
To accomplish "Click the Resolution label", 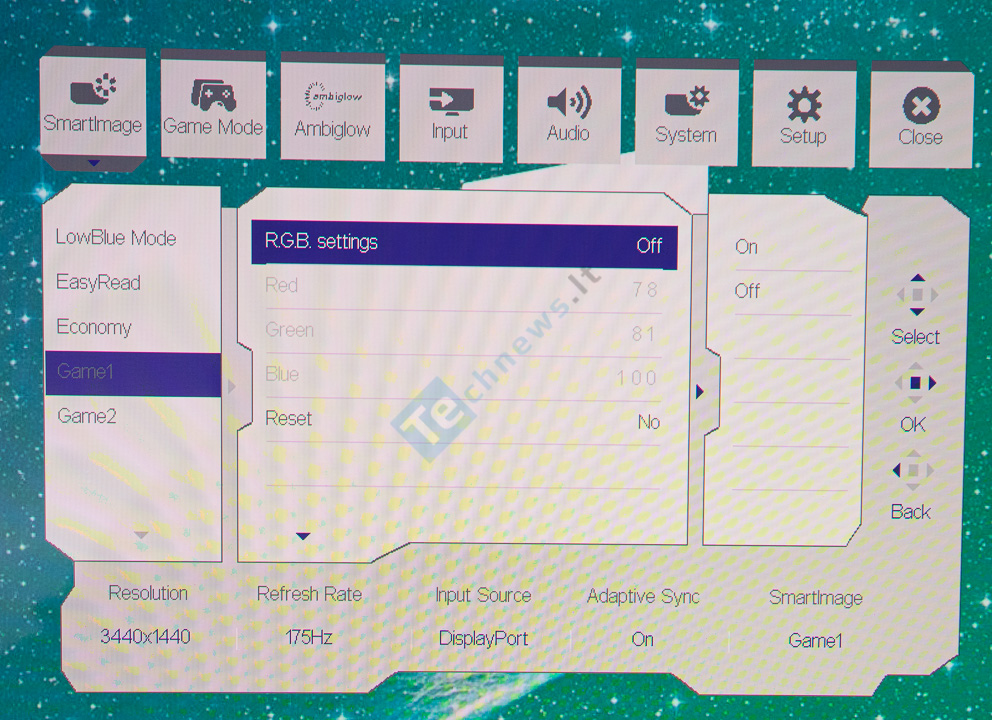I will click(x=148, y=593).
